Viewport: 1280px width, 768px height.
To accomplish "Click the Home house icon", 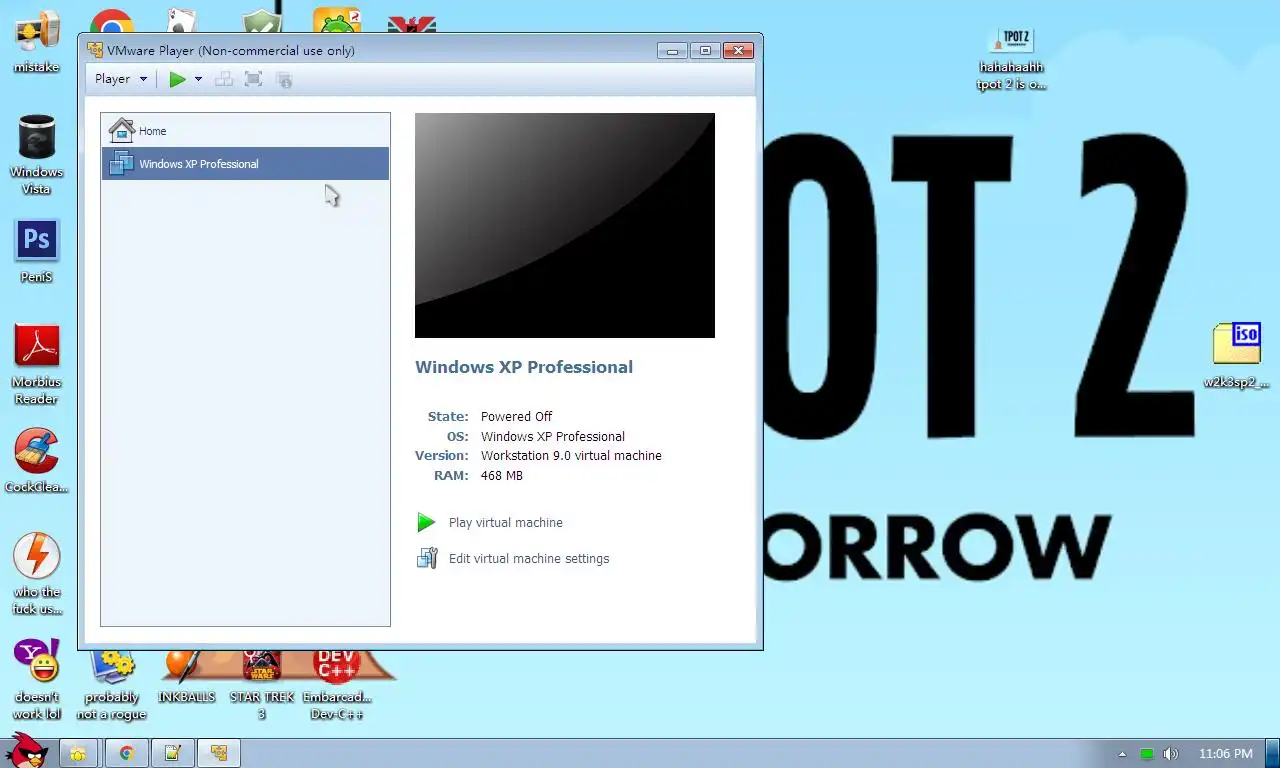I will coord(122,130).
